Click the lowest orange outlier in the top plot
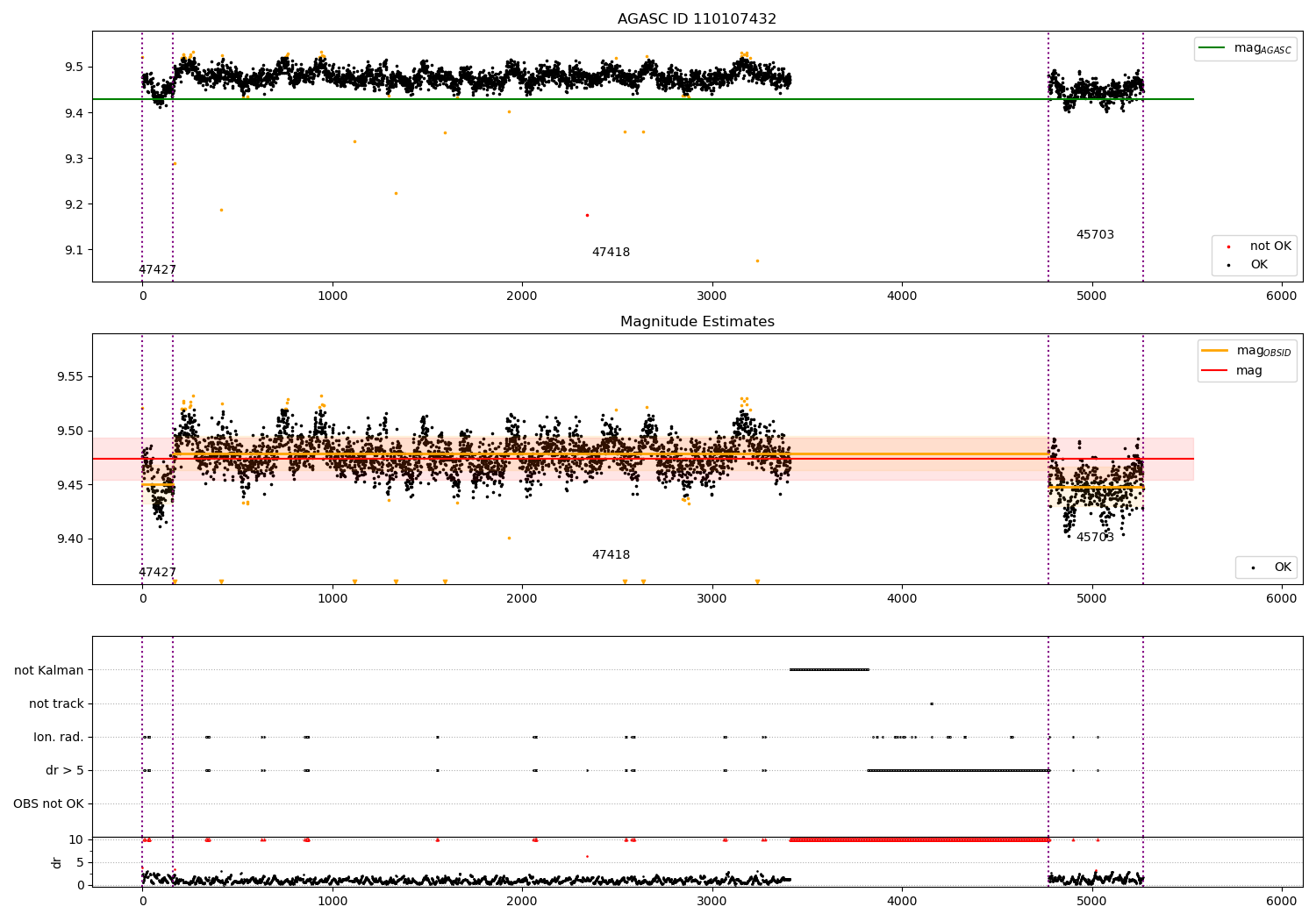The image size is (1316, 921). click(757, 261)
